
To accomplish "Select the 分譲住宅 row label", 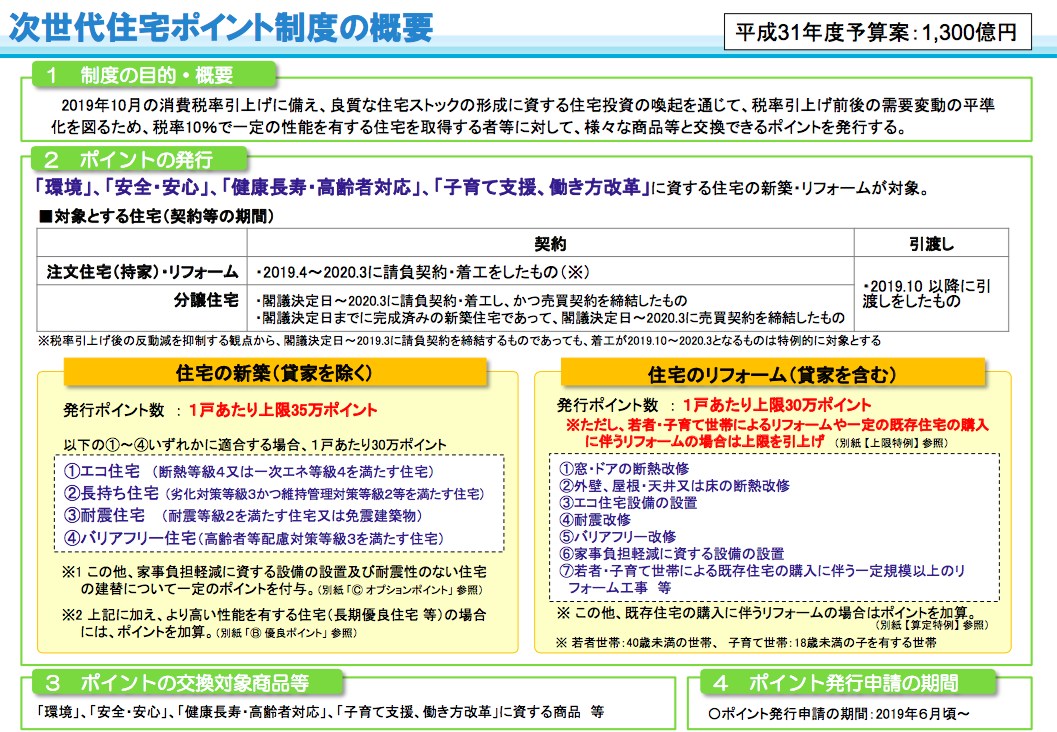I will point(205,299).
